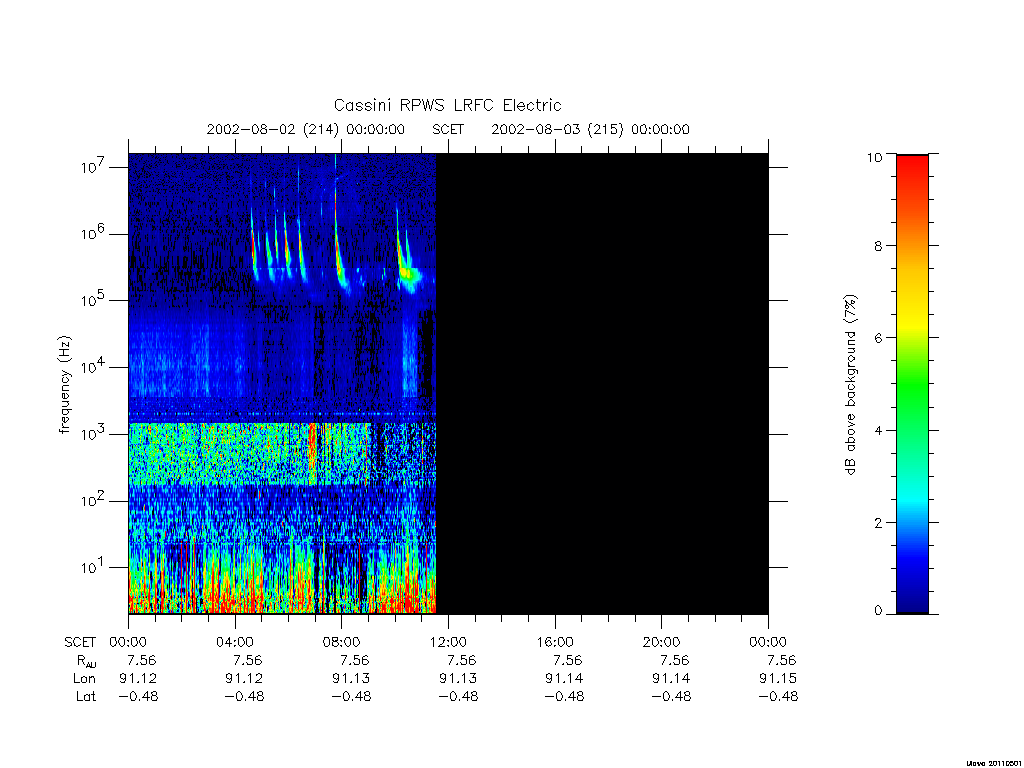Click the Lon value '91.15'
The height and width of the screenshot is (768, 1024).
[778, 679]
